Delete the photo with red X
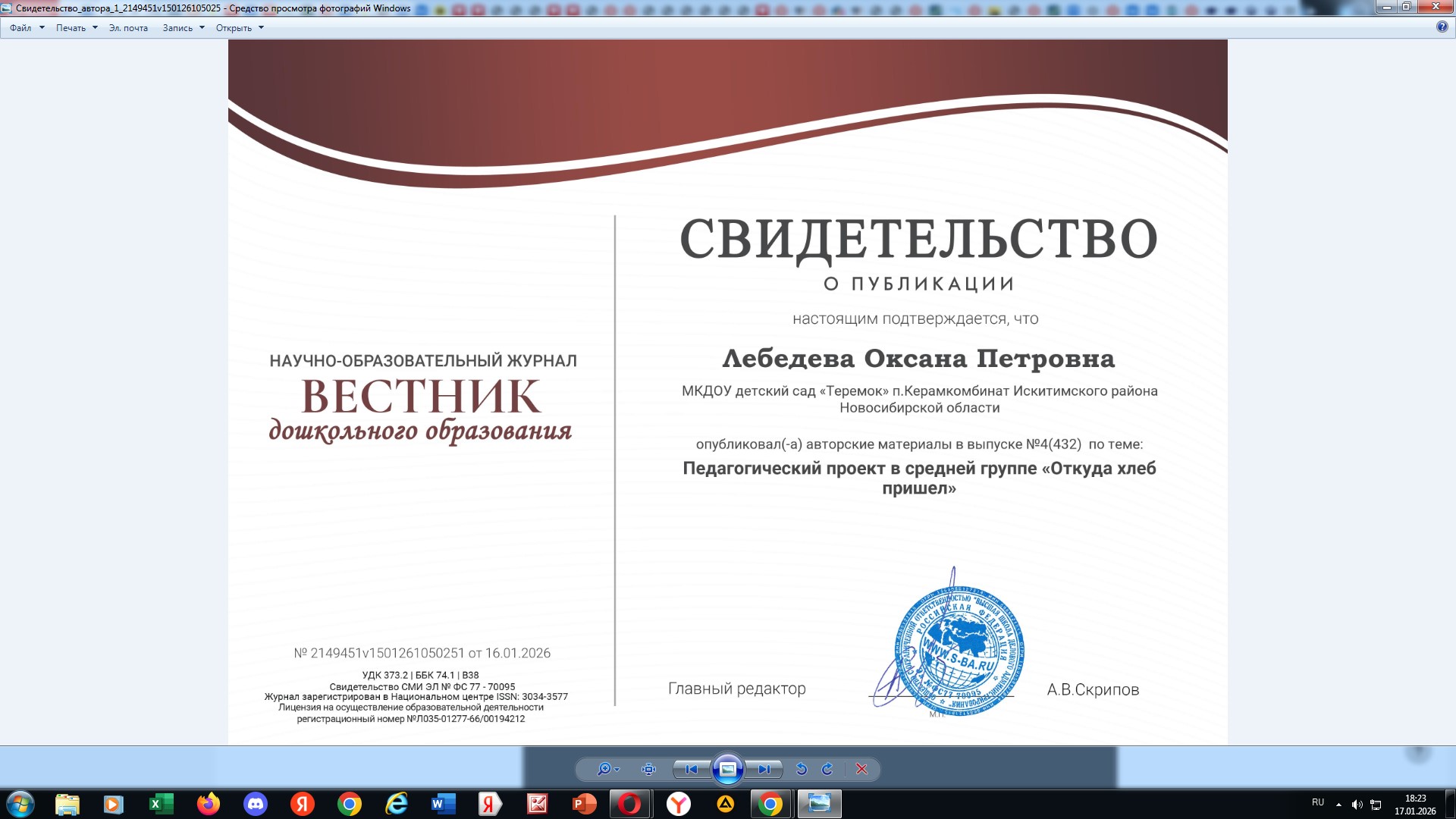Screen dimensions: 1456x819 click(x=861, y=769)
